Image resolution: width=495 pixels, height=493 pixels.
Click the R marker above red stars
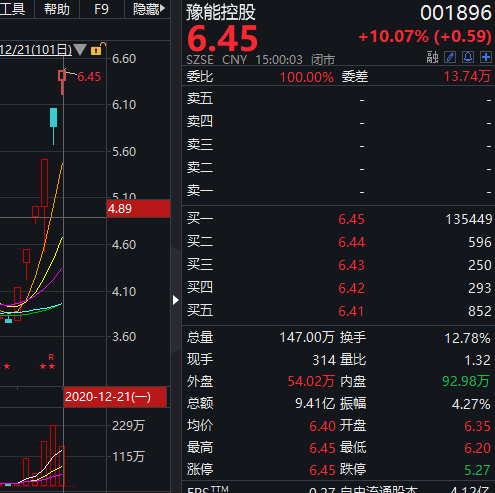click(x=51, y=357)
